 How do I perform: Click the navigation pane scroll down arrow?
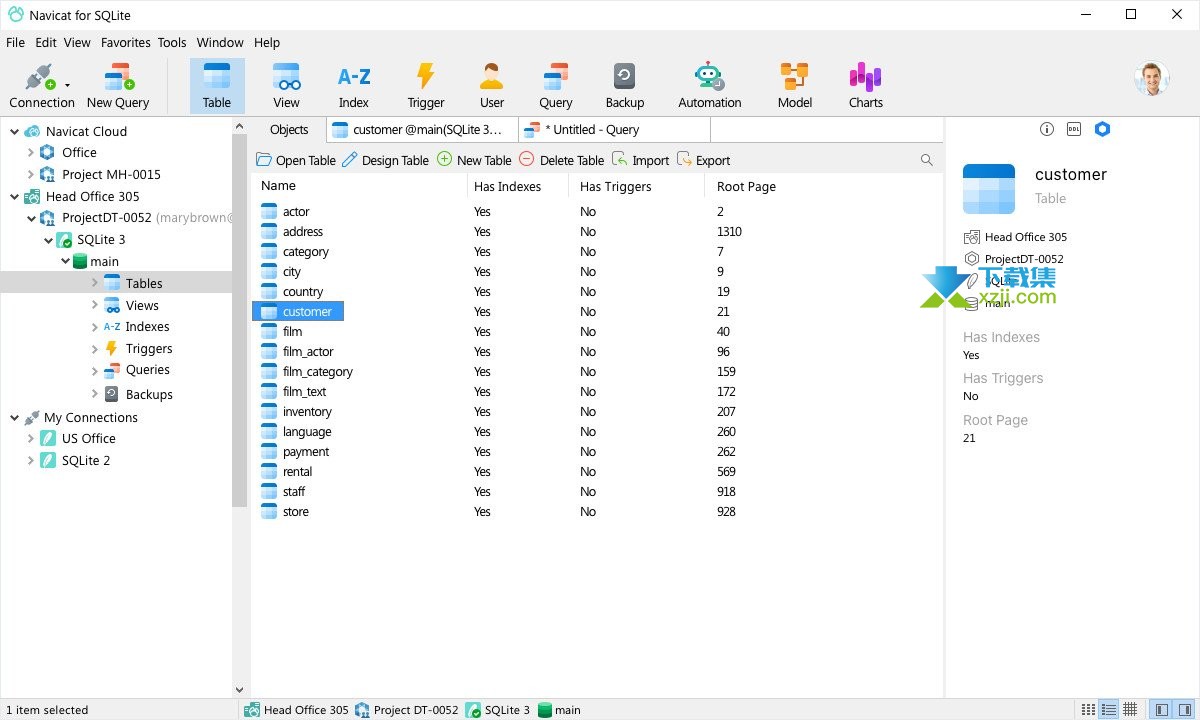[239, 690]
